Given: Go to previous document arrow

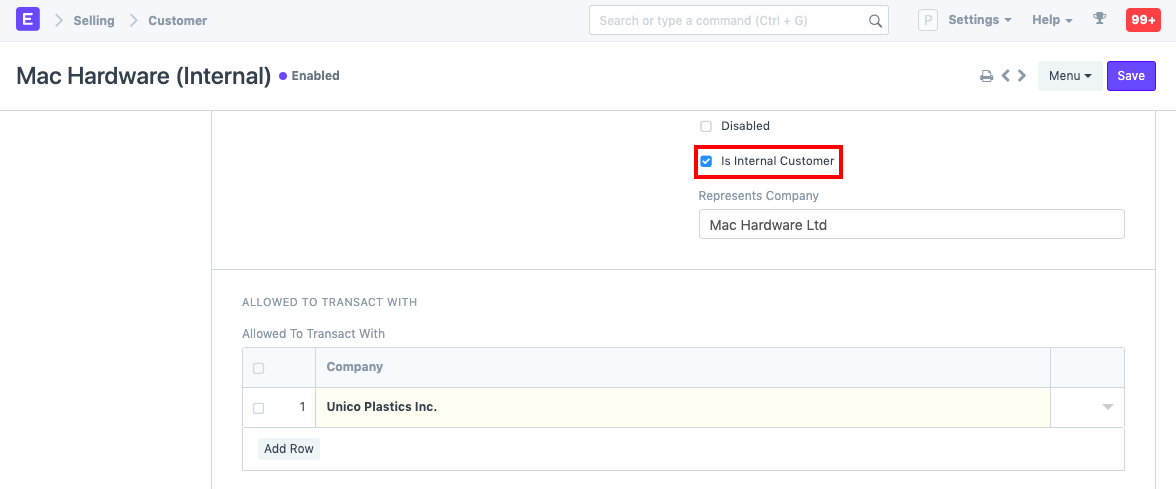Looking at the screenshot, I should click(1006, 76).
